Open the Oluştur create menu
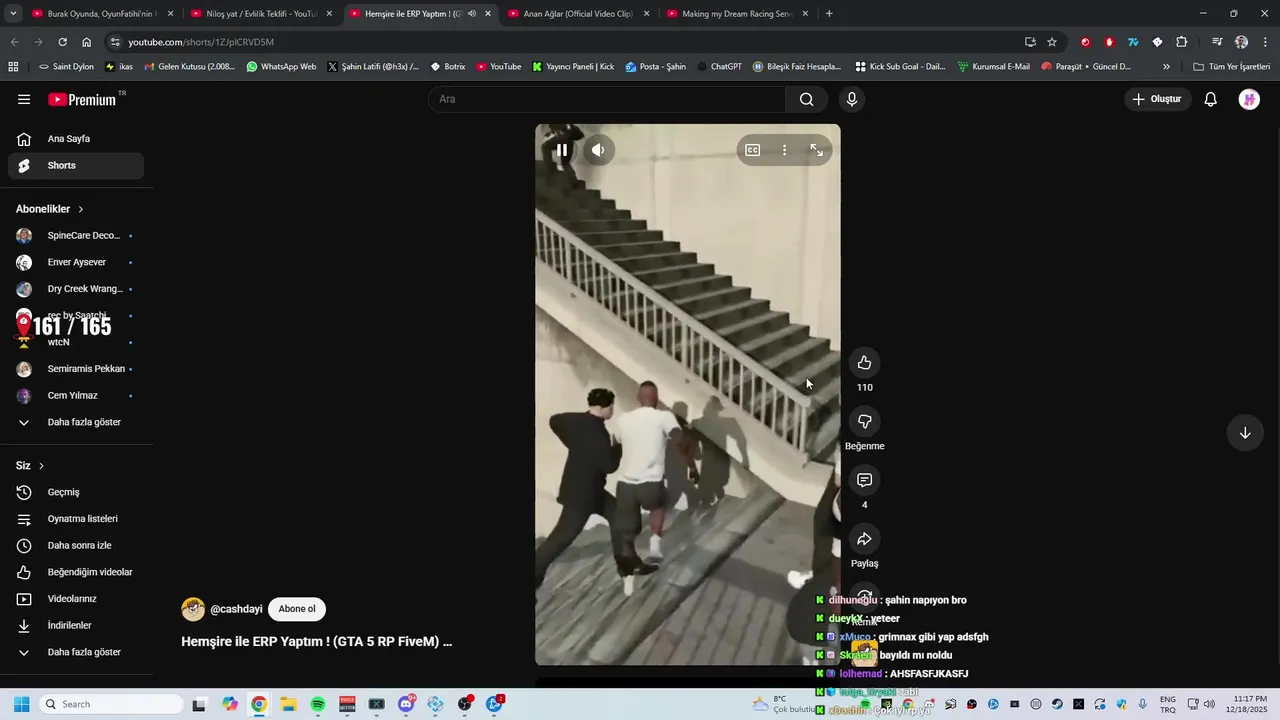The image size is (1280, 720). (x=1157, y=99)
